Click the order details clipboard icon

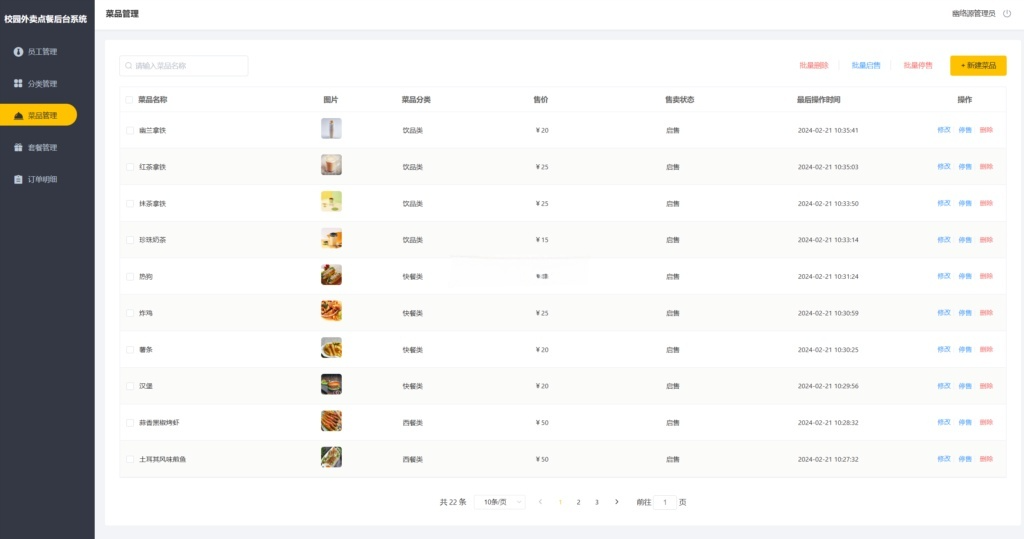point(18,180)
